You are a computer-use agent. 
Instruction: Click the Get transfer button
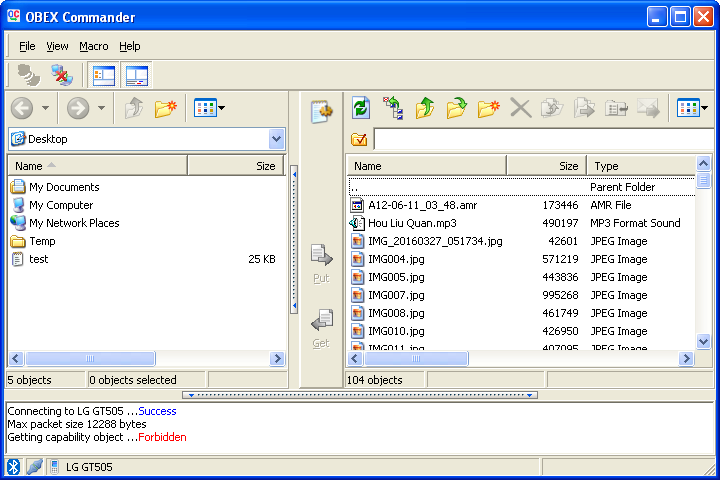[x=321, y=329]
